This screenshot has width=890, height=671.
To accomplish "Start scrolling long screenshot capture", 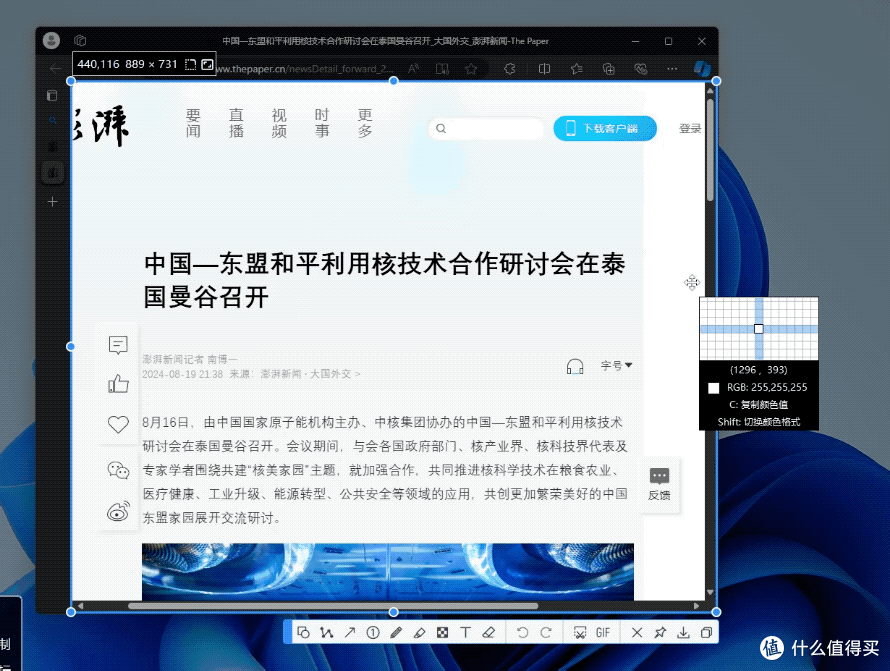I will pos(580,632).
